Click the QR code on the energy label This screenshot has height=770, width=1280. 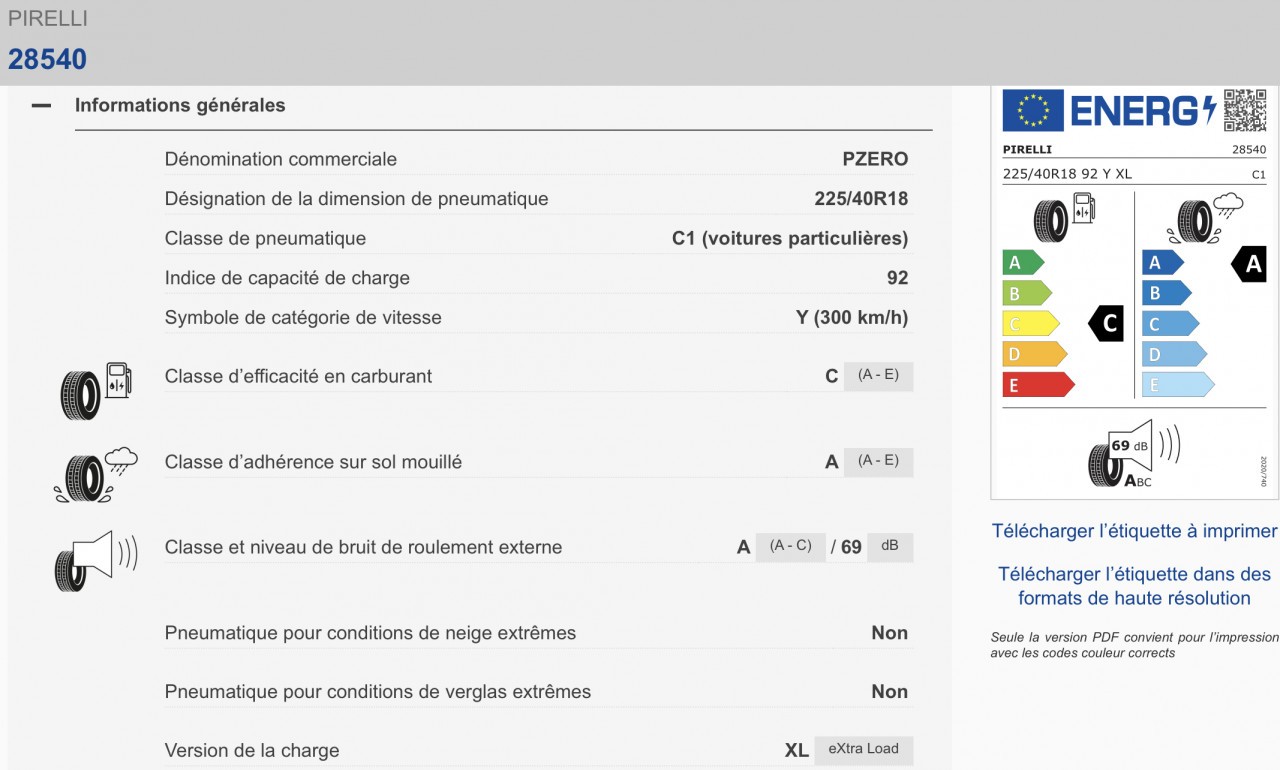tap(1245, 110)
